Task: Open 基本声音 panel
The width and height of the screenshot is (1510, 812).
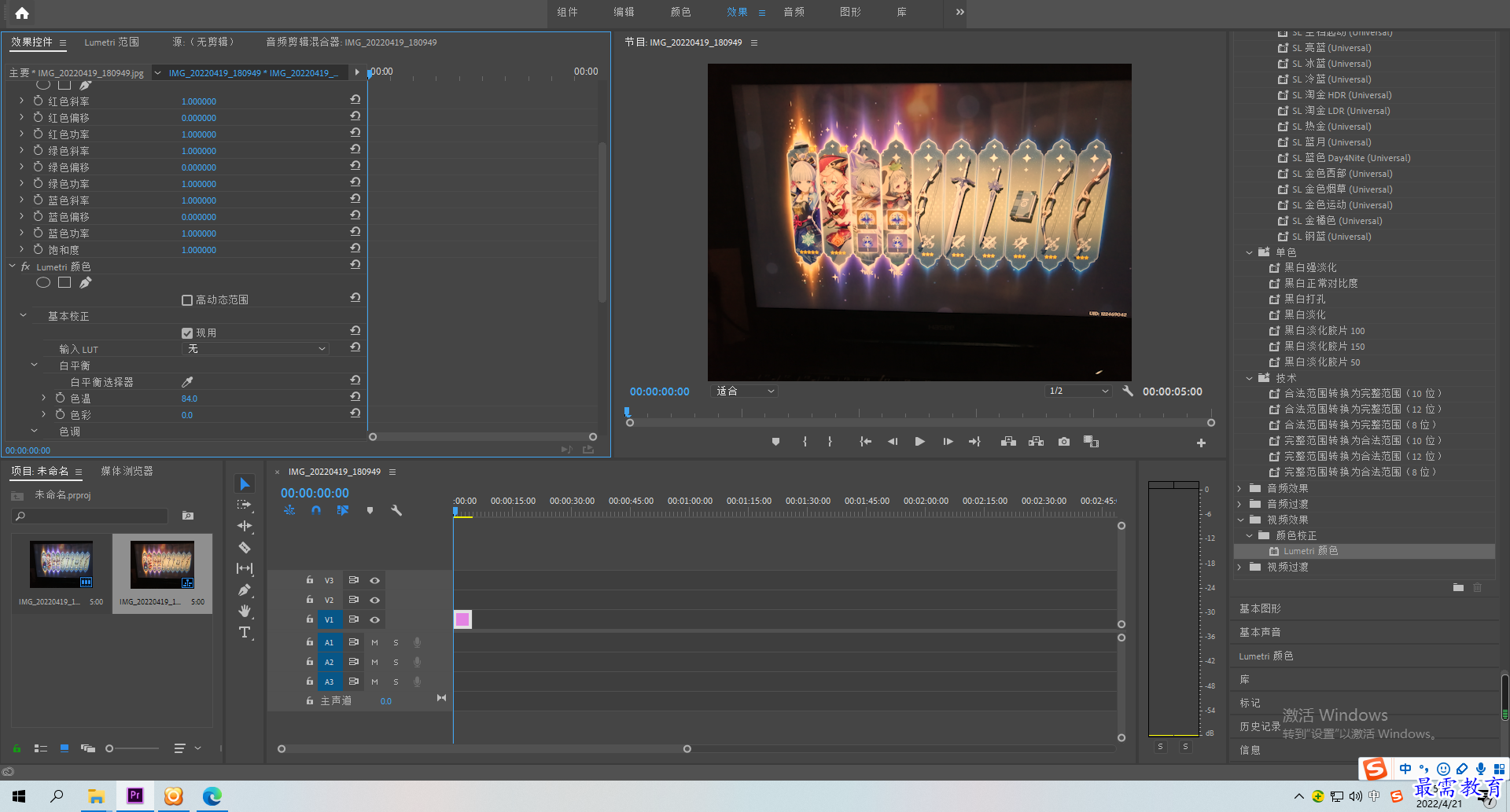Action: click(1260, 633)
